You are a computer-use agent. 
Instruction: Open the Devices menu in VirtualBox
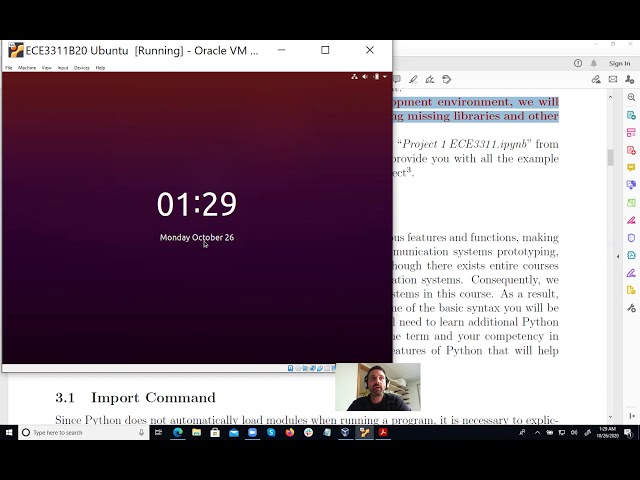click(x=81, y=68)
